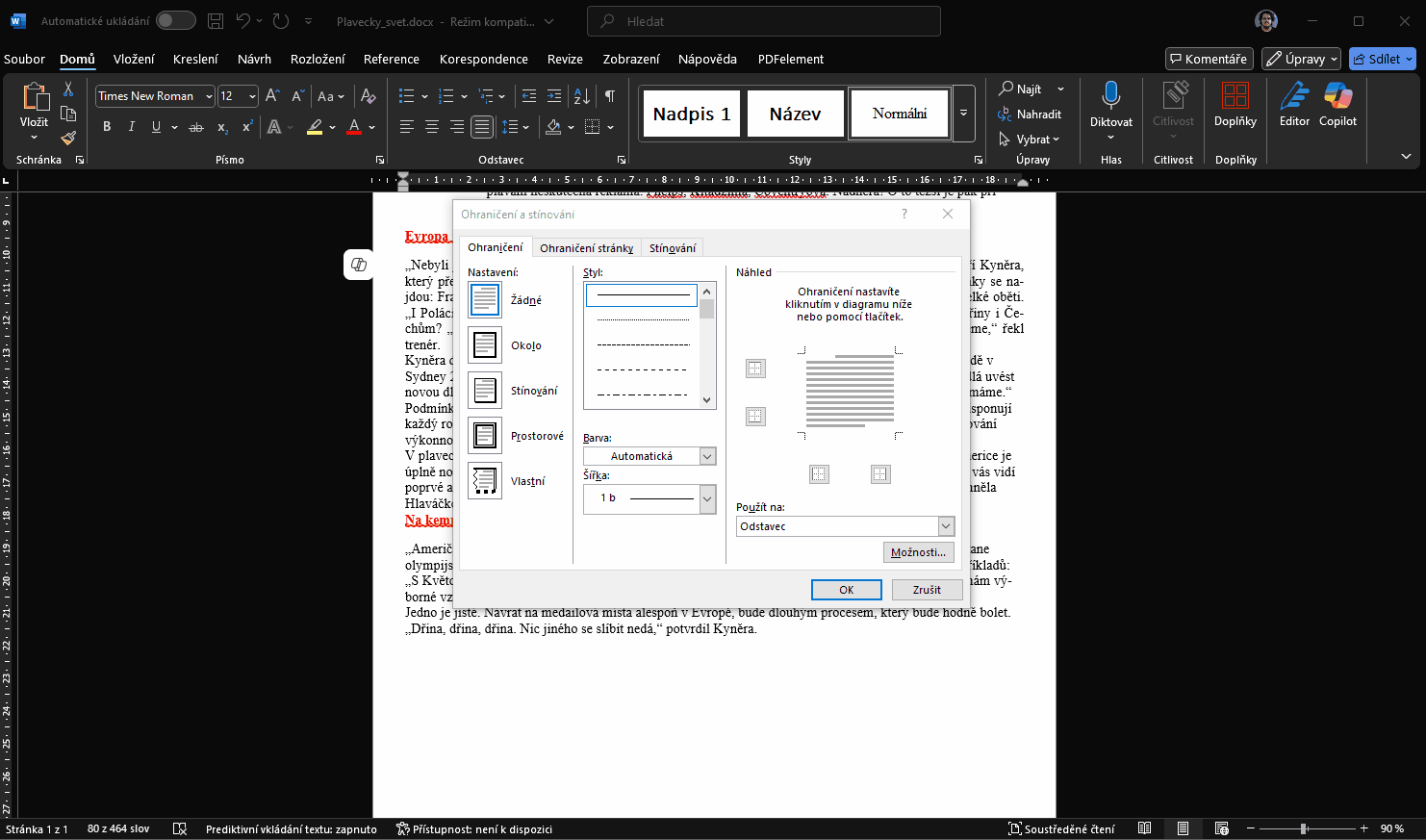1426x840 pixels.
Task: Toggle the top border in preview
Action: coord(756,369)
